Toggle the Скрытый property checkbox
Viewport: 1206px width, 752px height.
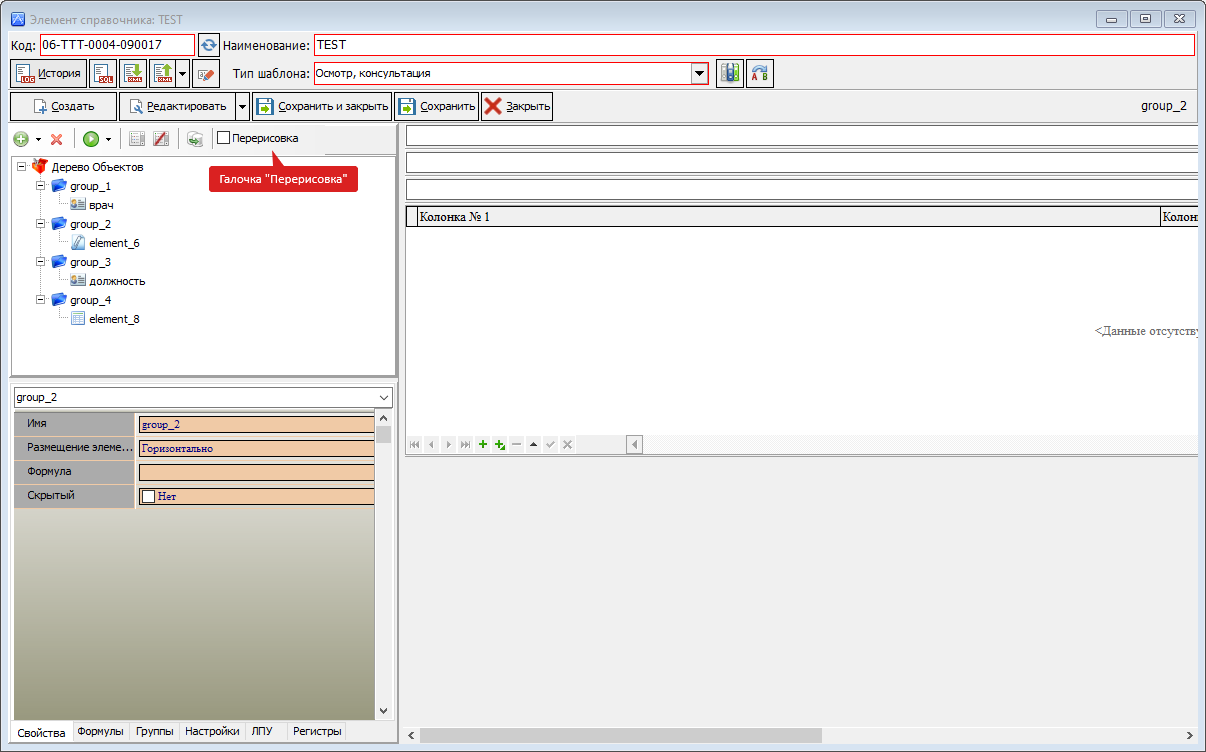pos(149,496)
